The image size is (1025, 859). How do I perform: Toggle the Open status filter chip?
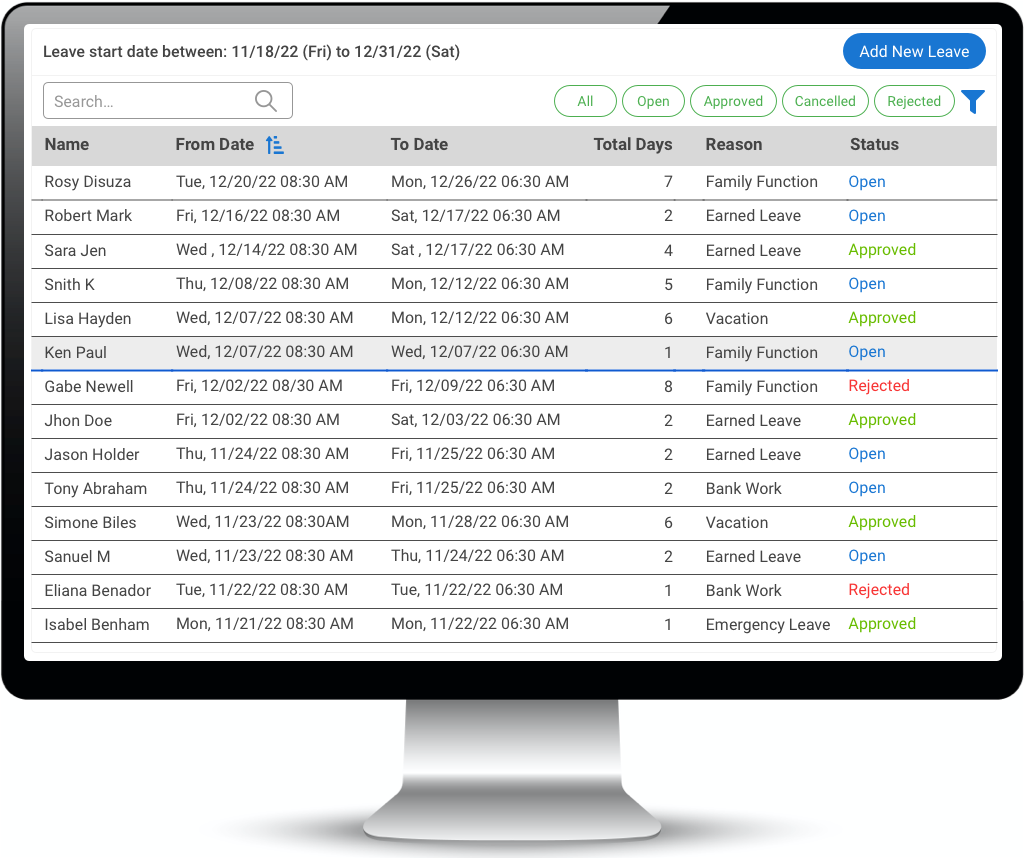(x=653, y=101)
